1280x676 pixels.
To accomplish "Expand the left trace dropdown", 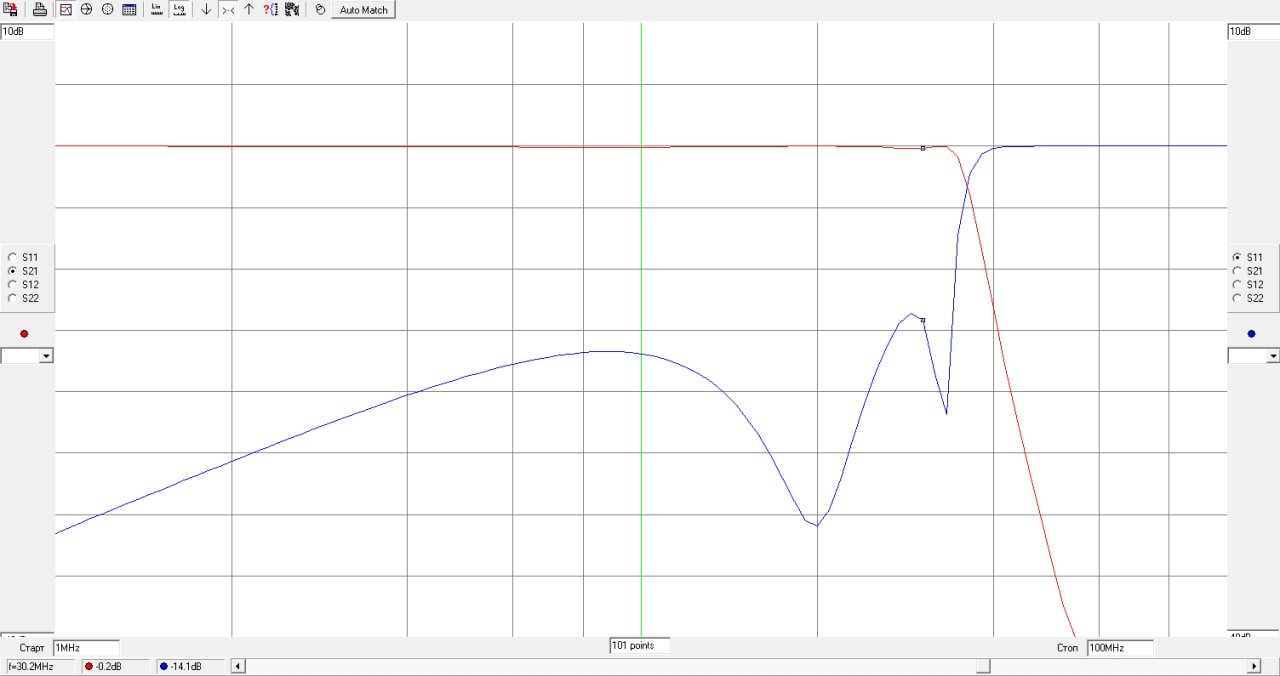I will 46,356.
